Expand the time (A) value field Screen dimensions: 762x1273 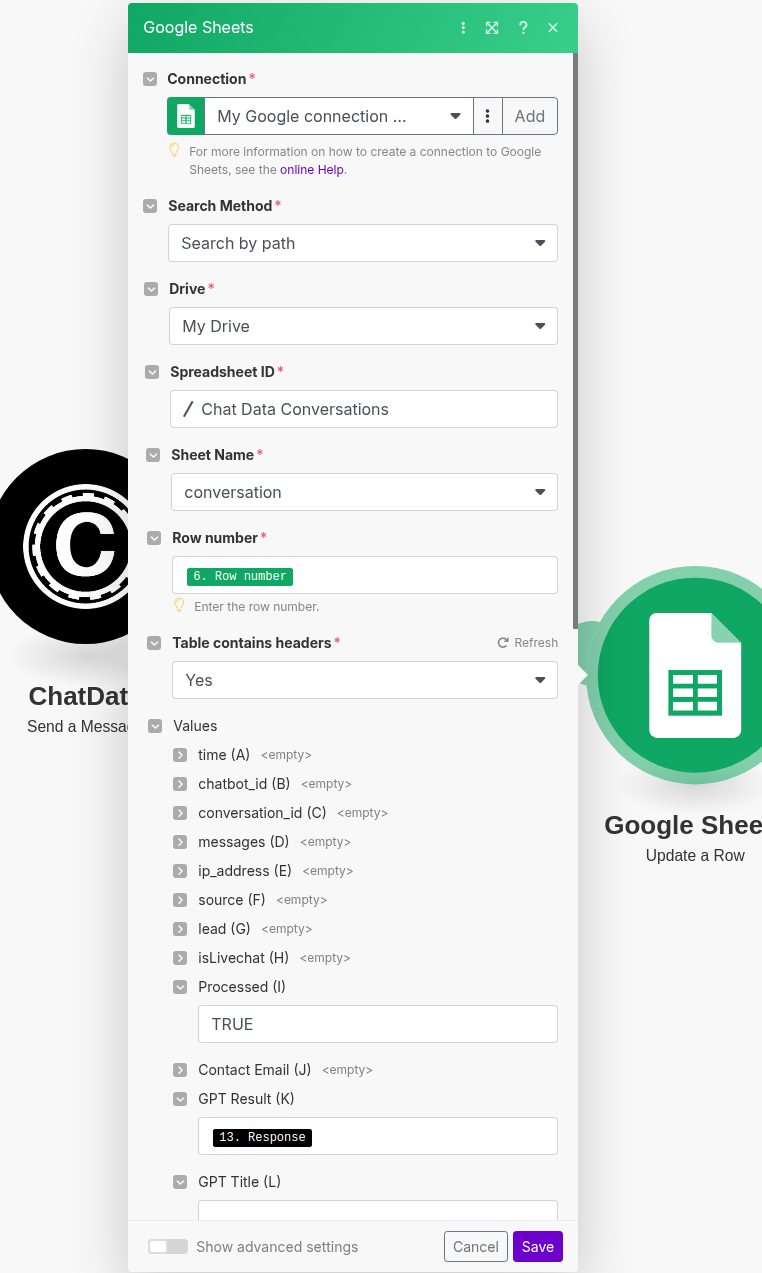(180, 755)
